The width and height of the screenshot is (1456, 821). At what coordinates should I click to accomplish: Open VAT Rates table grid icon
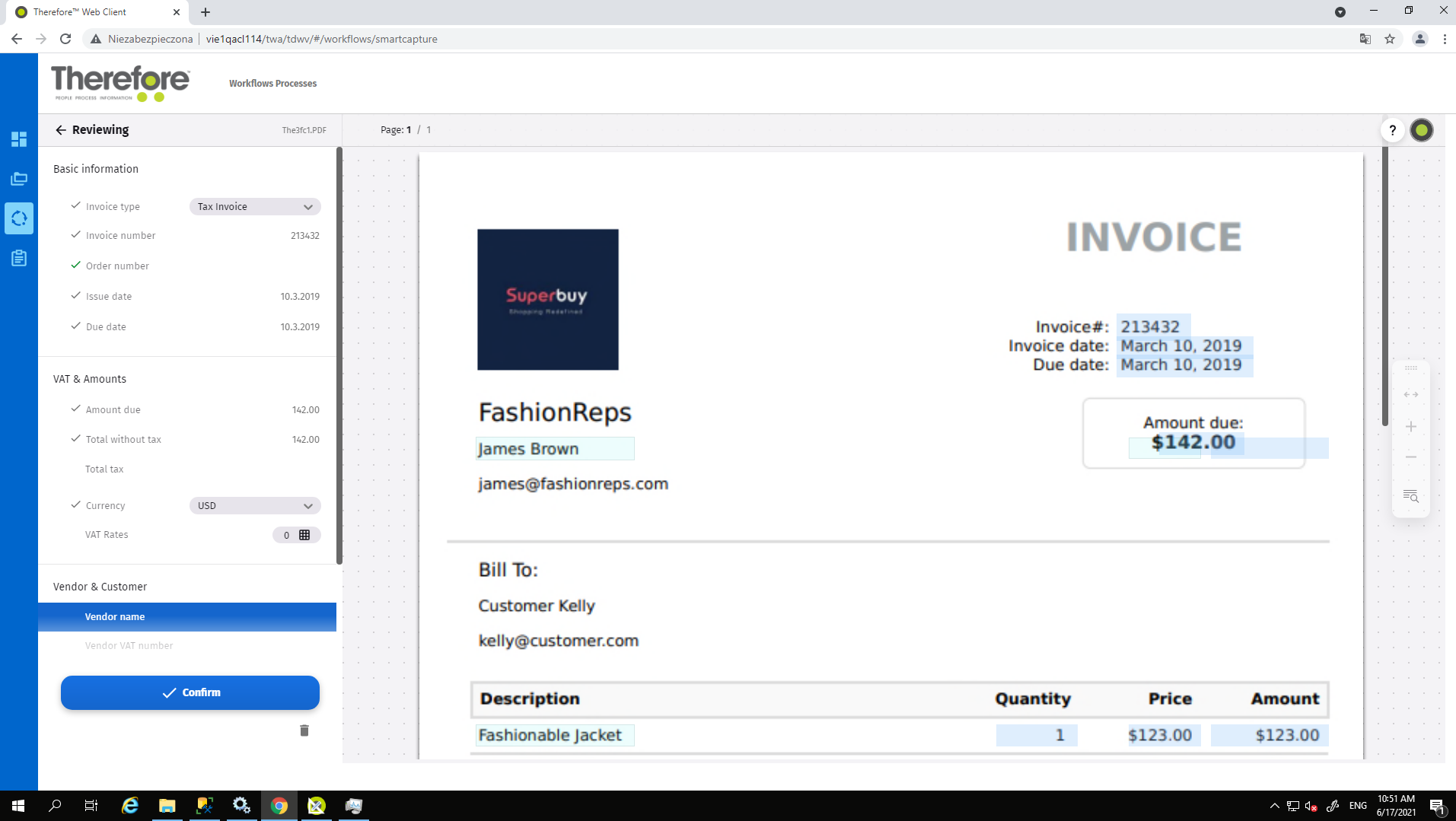tap(304, 535)
